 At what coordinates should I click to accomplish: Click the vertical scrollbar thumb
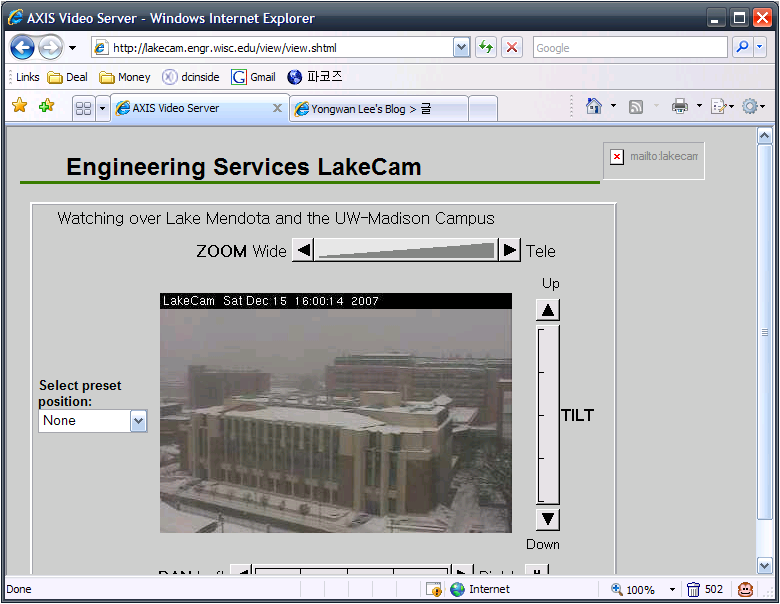click(765, 332)
